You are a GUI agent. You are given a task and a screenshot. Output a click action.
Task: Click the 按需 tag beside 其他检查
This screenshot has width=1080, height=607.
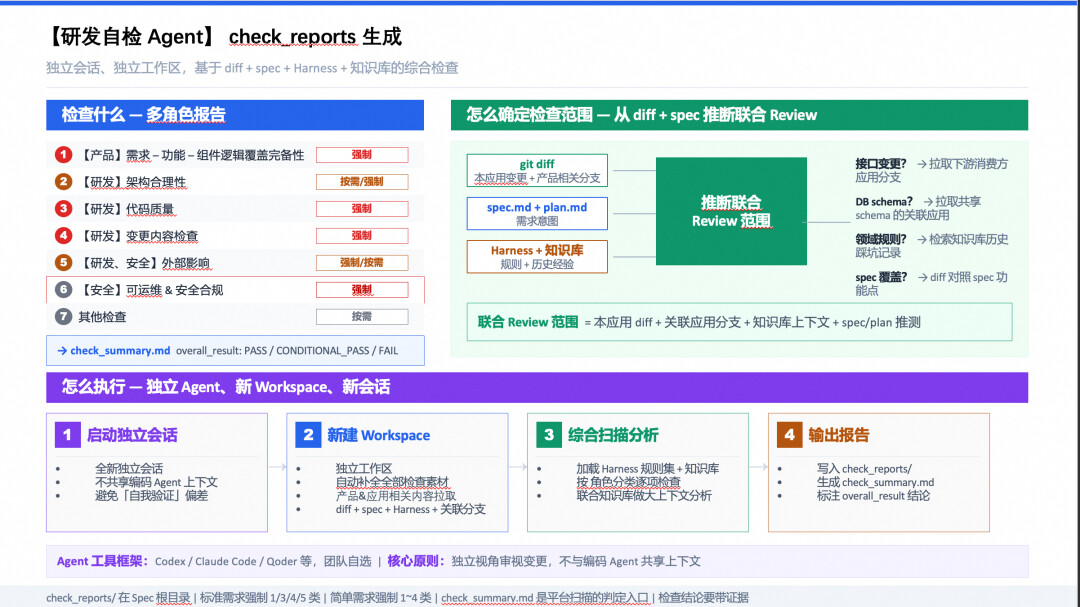362,317
